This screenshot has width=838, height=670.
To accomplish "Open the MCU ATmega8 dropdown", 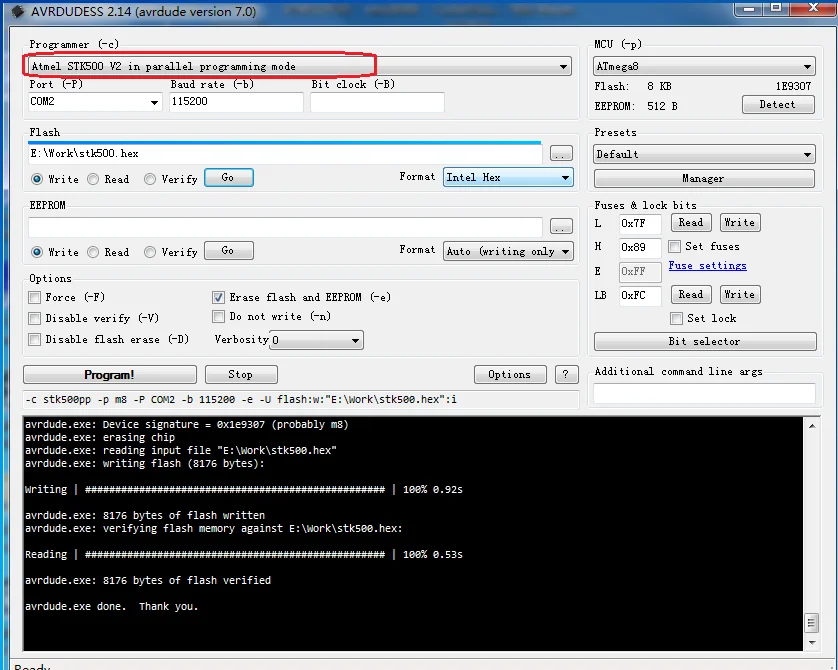I will pos(704,66).
